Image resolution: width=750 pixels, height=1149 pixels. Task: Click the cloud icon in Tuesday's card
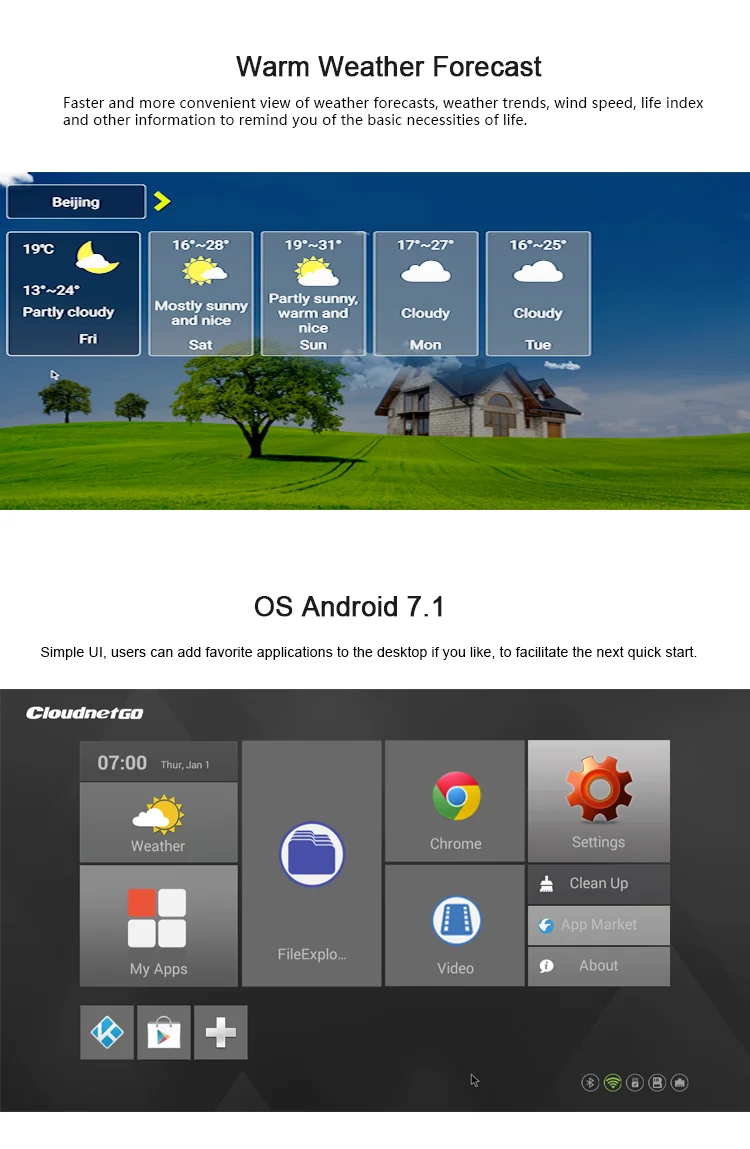538,273
